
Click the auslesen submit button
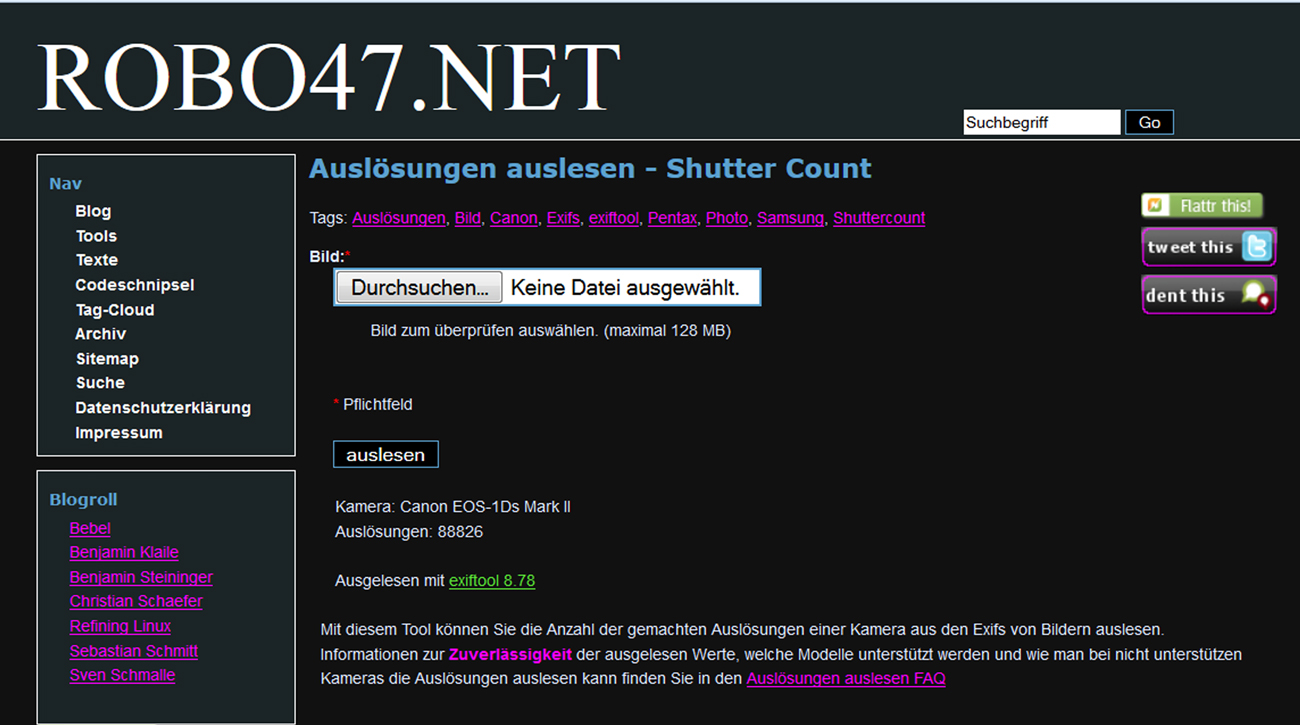385,455
